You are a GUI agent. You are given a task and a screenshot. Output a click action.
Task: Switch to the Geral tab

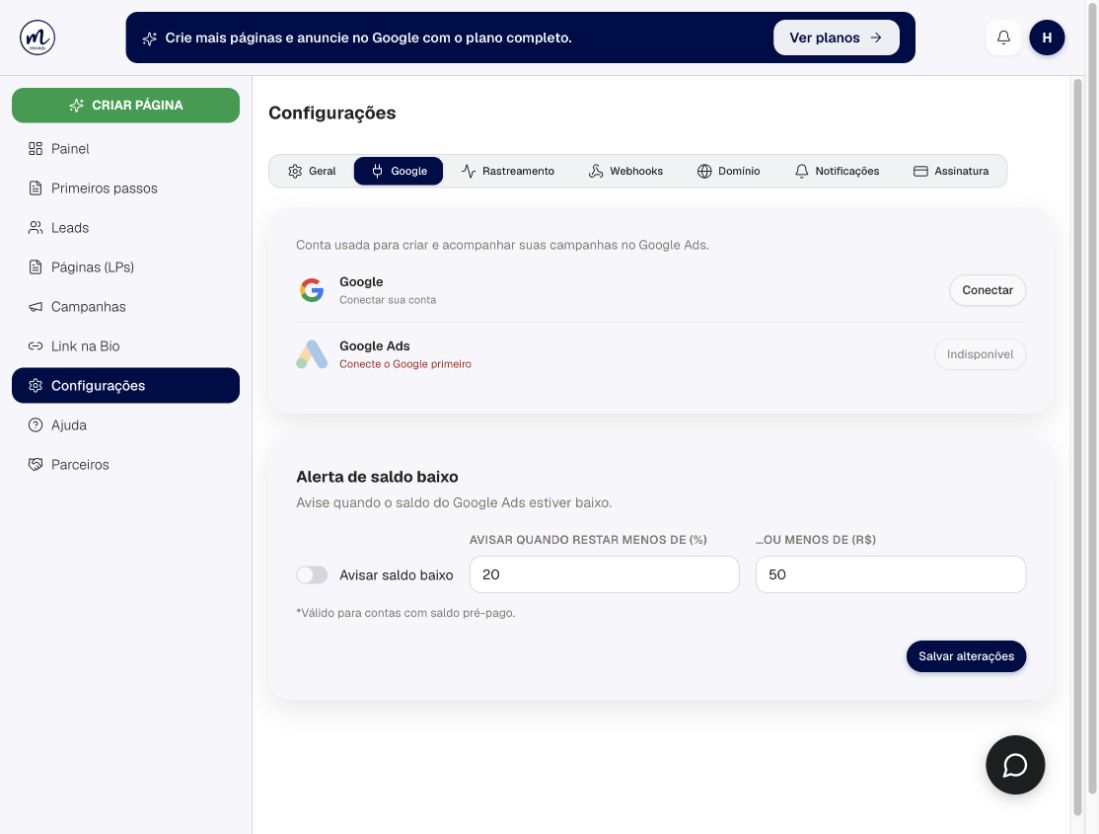(312, 171)
